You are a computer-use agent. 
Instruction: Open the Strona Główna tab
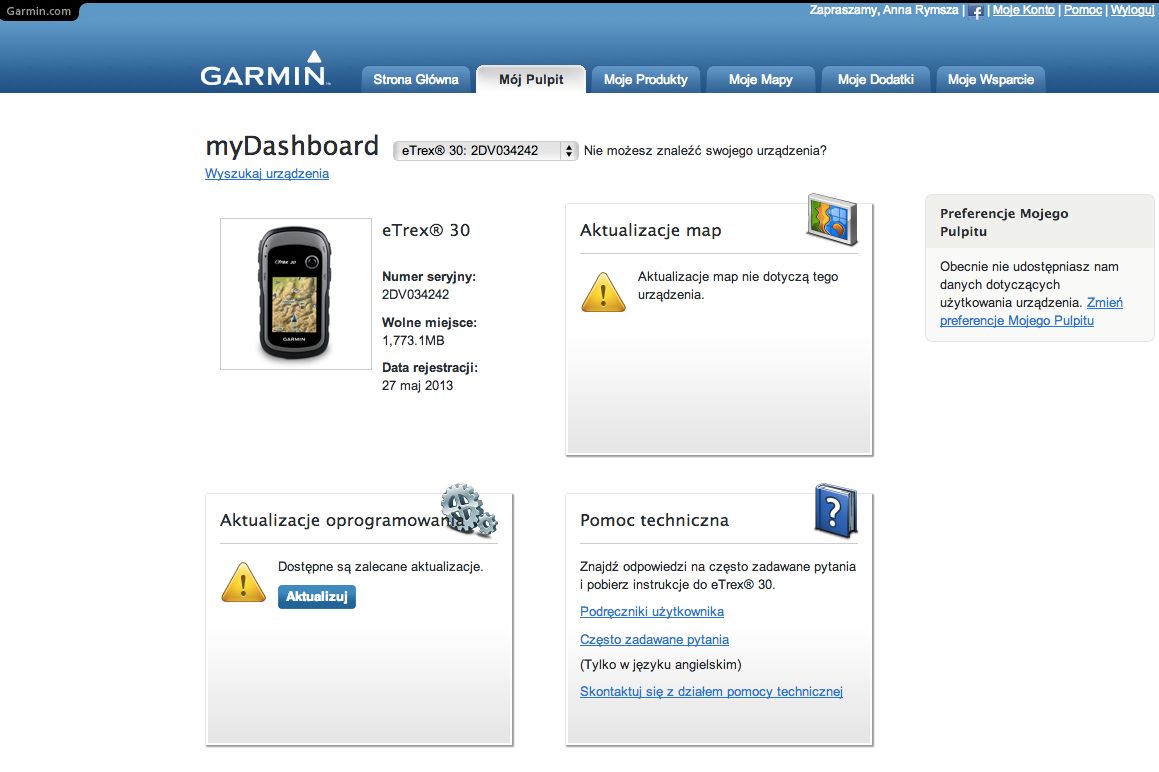click(x=415, y=79)
